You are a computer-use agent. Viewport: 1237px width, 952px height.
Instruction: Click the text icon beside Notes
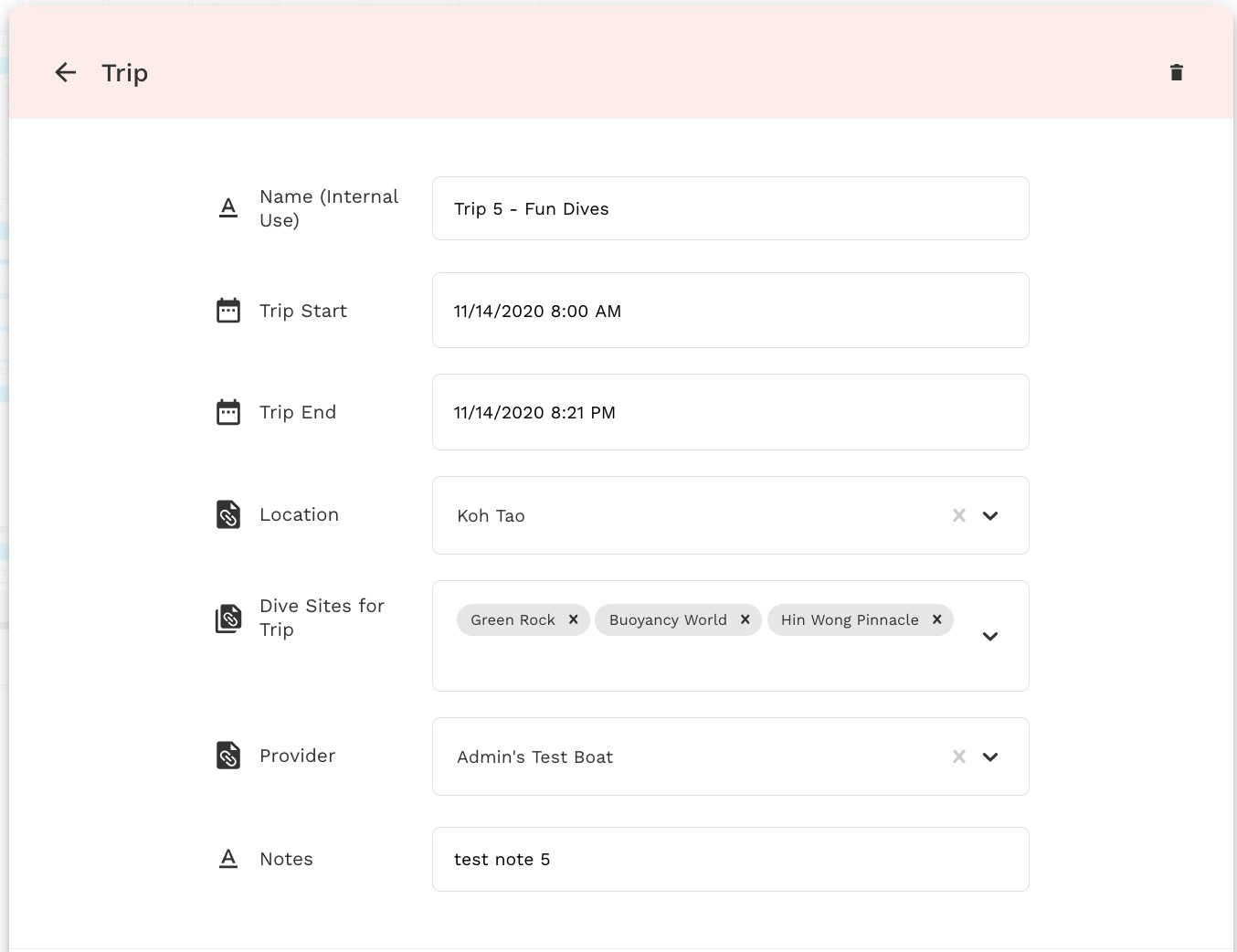pos(228,859)
